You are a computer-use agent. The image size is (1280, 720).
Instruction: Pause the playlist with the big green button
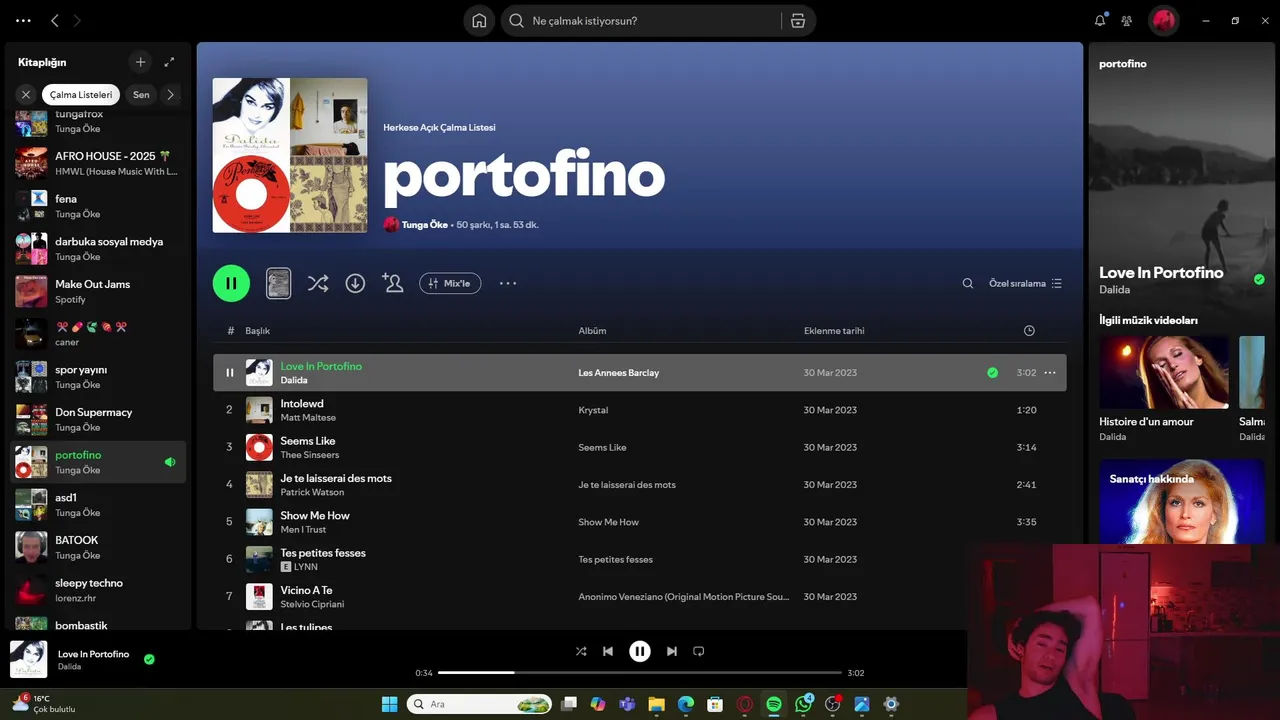pos(231,283)
